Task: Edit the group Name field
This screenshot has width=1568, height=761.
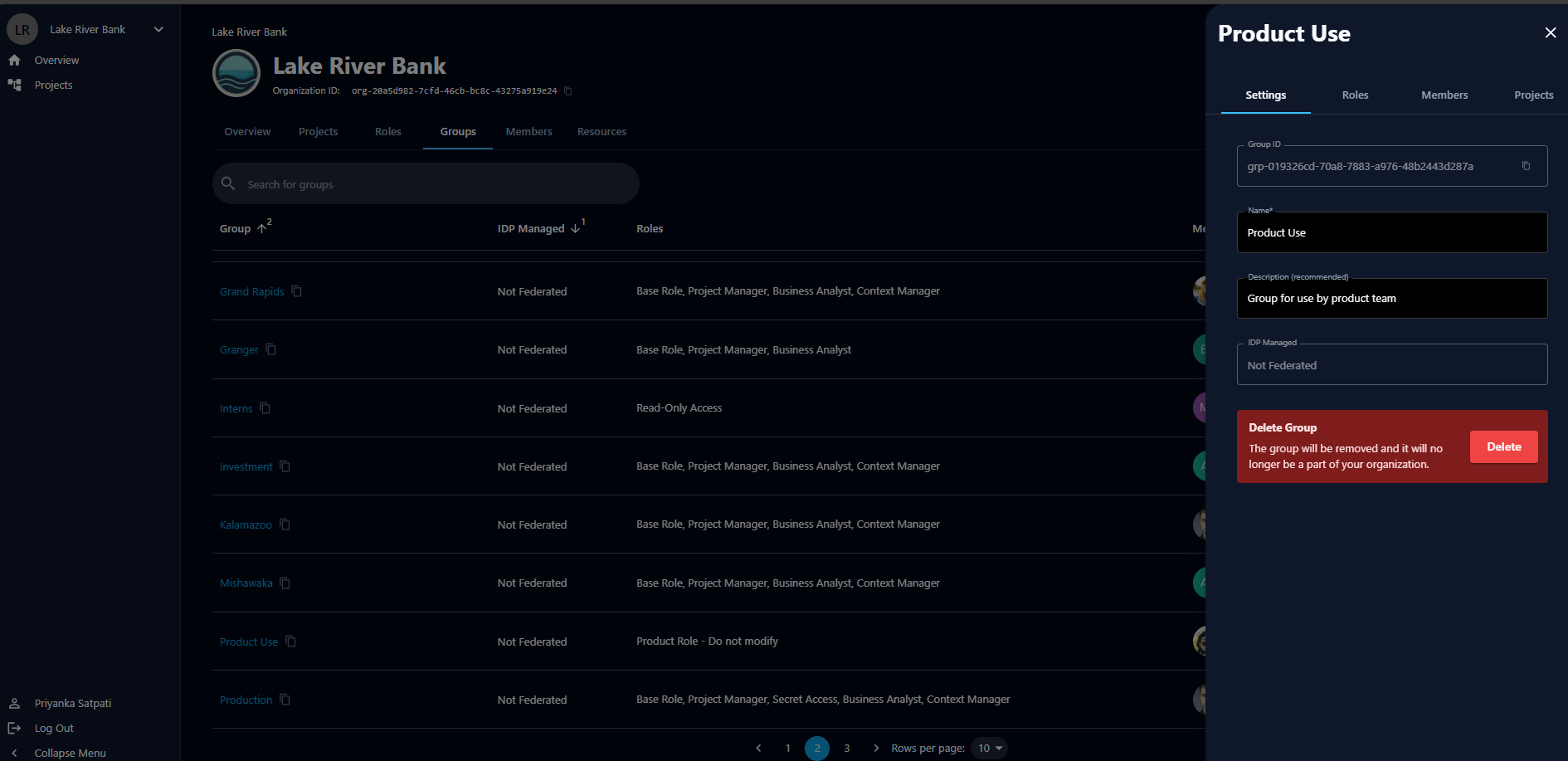Action: tap(1391, 232)
